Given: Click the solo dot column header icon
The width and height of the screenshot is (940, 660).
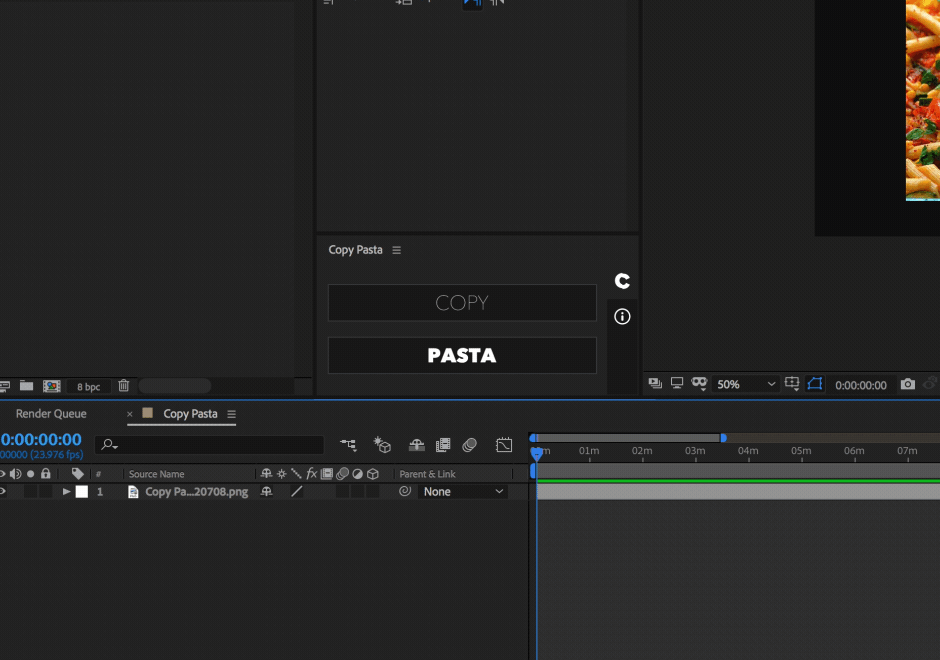Looking at the screenshot, I should (31, 474).
